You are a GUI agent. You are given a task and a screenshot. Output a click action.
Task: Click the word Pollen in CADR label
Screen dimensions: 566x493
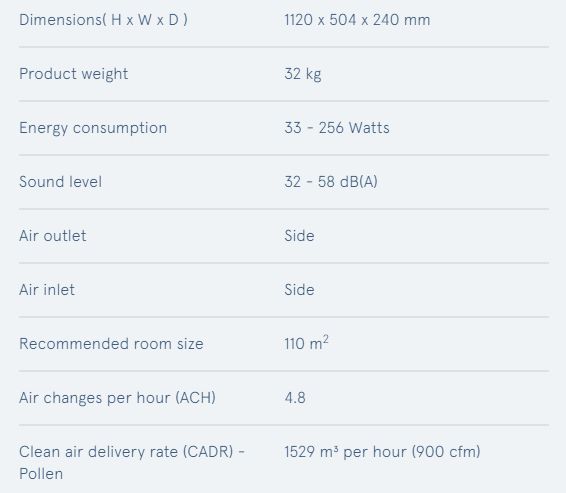(41, 474)
